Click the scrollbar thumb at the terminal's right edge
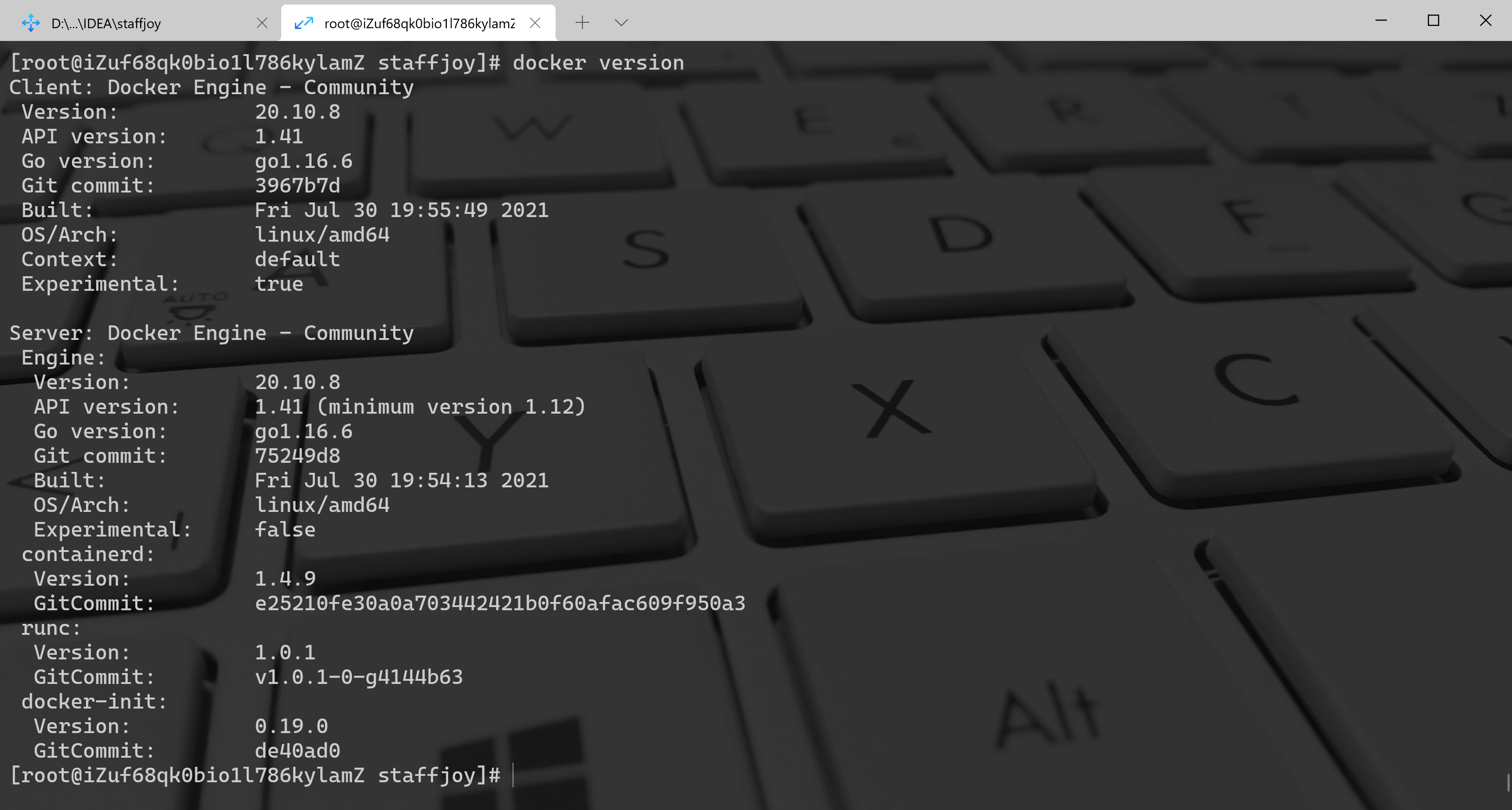Screen dimensions: 1512x810 click(1507, 782)
